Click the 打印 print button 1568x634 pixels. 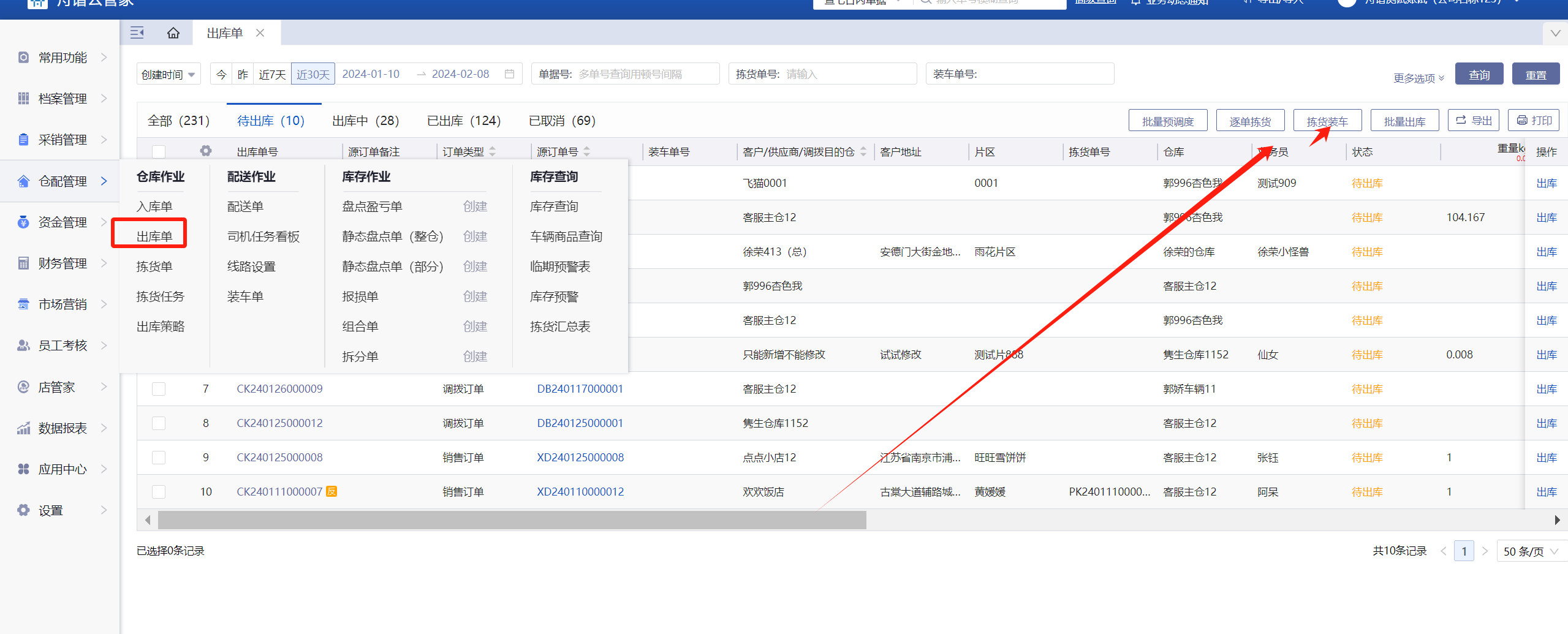(x=1534, y=121)
